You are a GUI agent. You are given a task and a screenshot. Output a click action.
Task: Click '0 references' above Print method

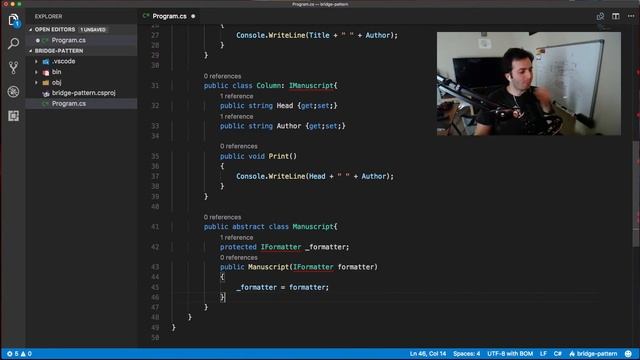(x=239, y=146)
